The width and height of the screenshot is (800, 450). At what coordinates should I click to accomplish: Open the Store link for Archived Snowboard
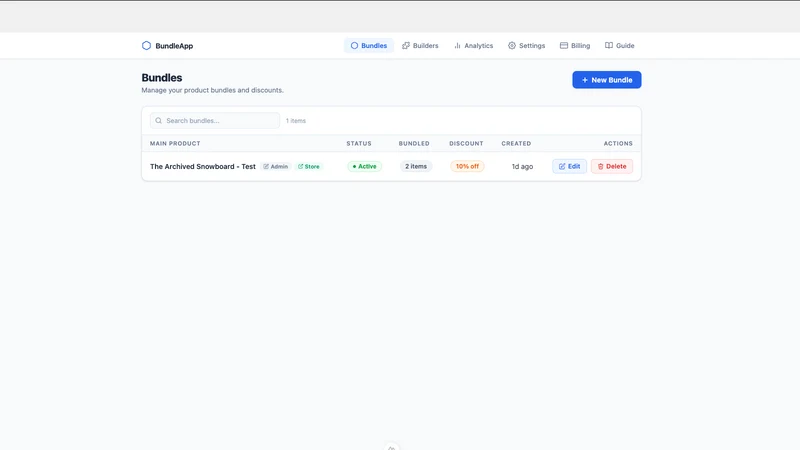[309, 166]
